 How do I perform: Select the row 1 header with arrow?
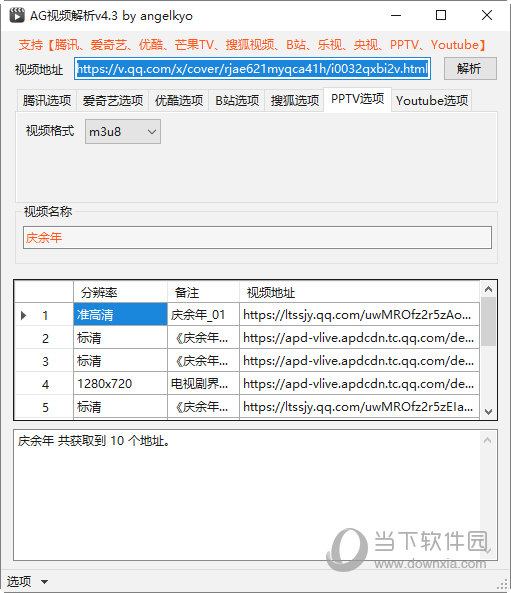tap(44, 315)
